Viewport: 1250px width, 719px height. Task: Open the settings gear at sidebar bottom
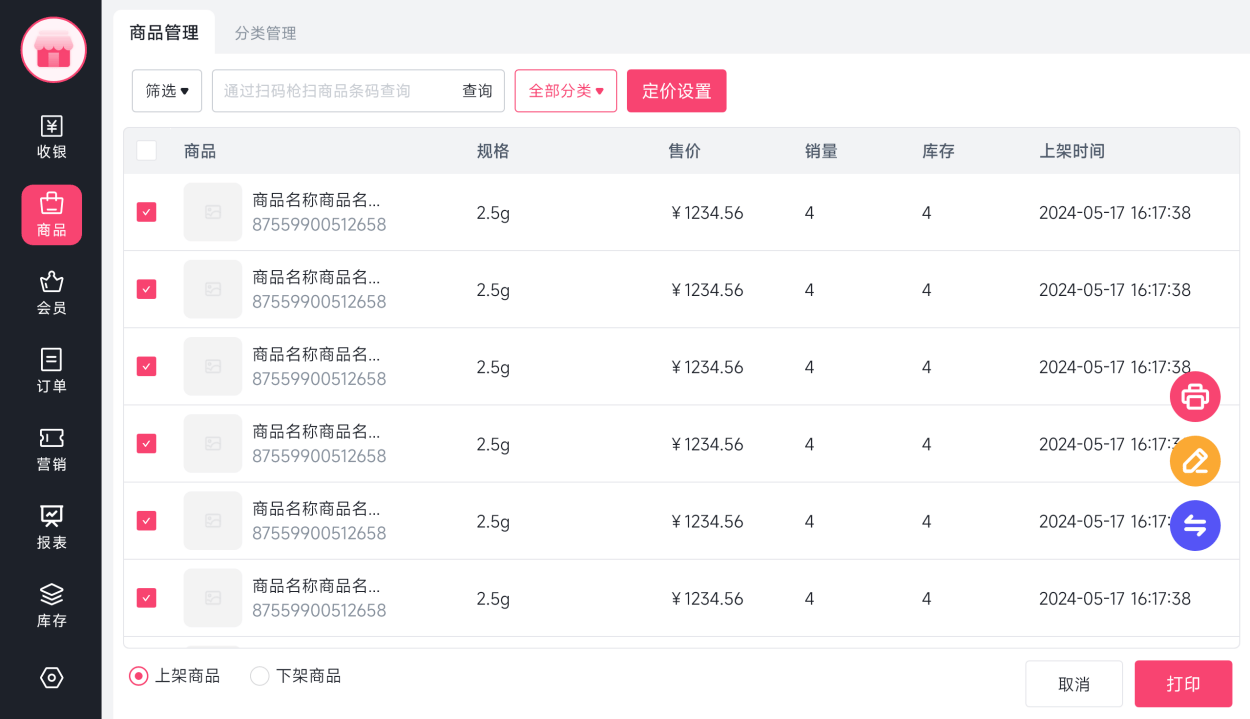51,677
